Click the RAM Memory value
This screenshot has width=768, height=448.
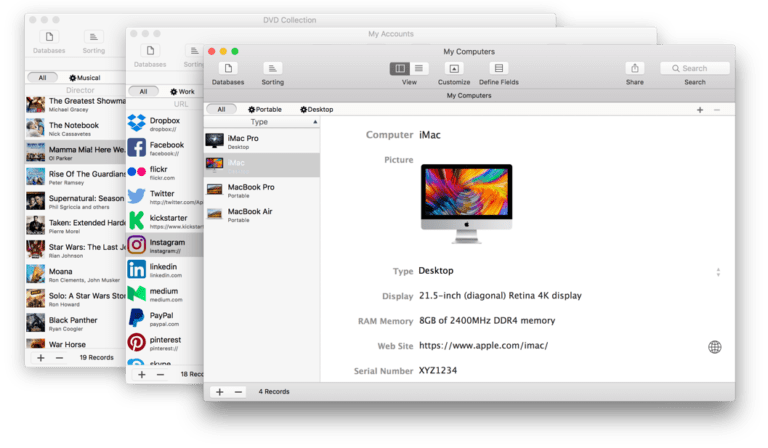(x=487, y=321)
